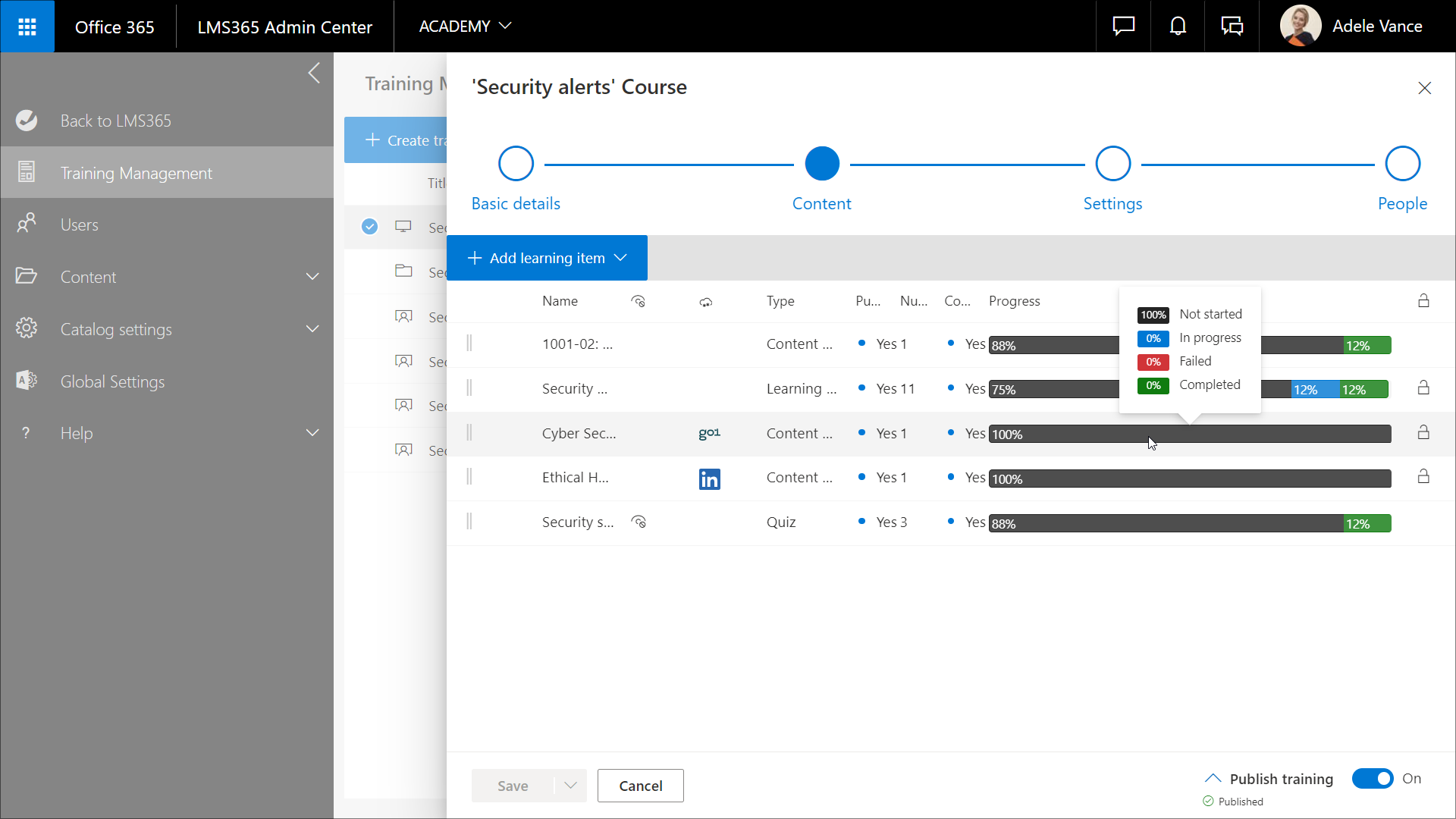Open Users in the sidebar
This screenshot has height=819, width=1456.
pyautogui.click(x=80, y=225)
